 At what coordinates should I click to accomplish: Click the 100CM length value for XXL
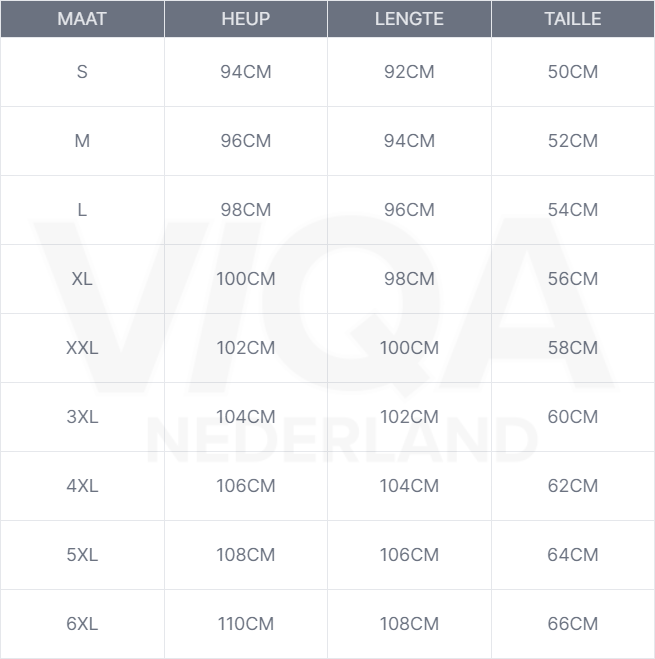pyautogui.click(x=409, y=348)
